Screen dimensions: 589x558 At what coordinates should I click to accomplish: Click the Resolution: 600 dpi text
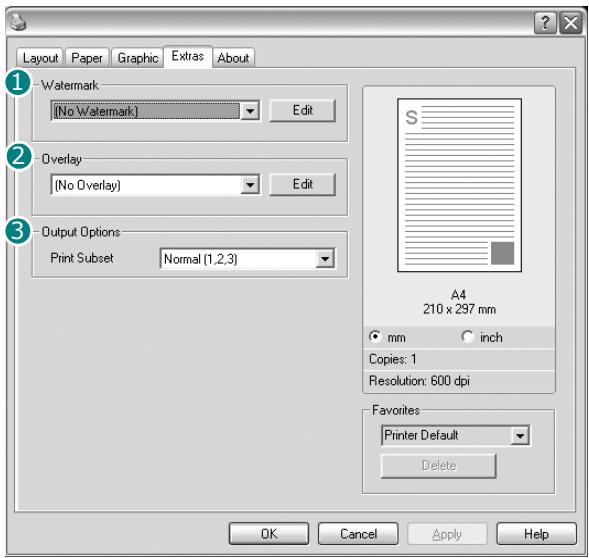click(419, 381)
